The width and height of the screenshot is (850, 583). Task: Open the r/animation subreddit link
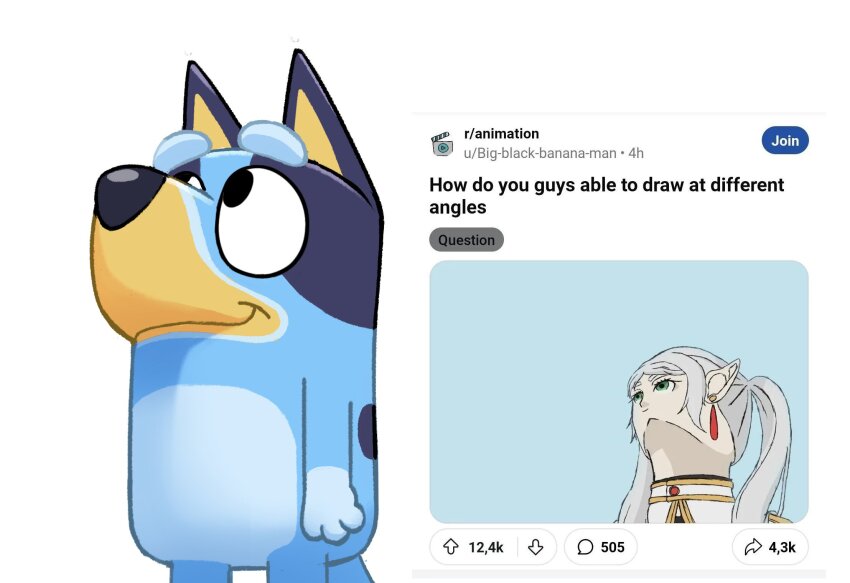pyautogui.click(x=501, y=133)
